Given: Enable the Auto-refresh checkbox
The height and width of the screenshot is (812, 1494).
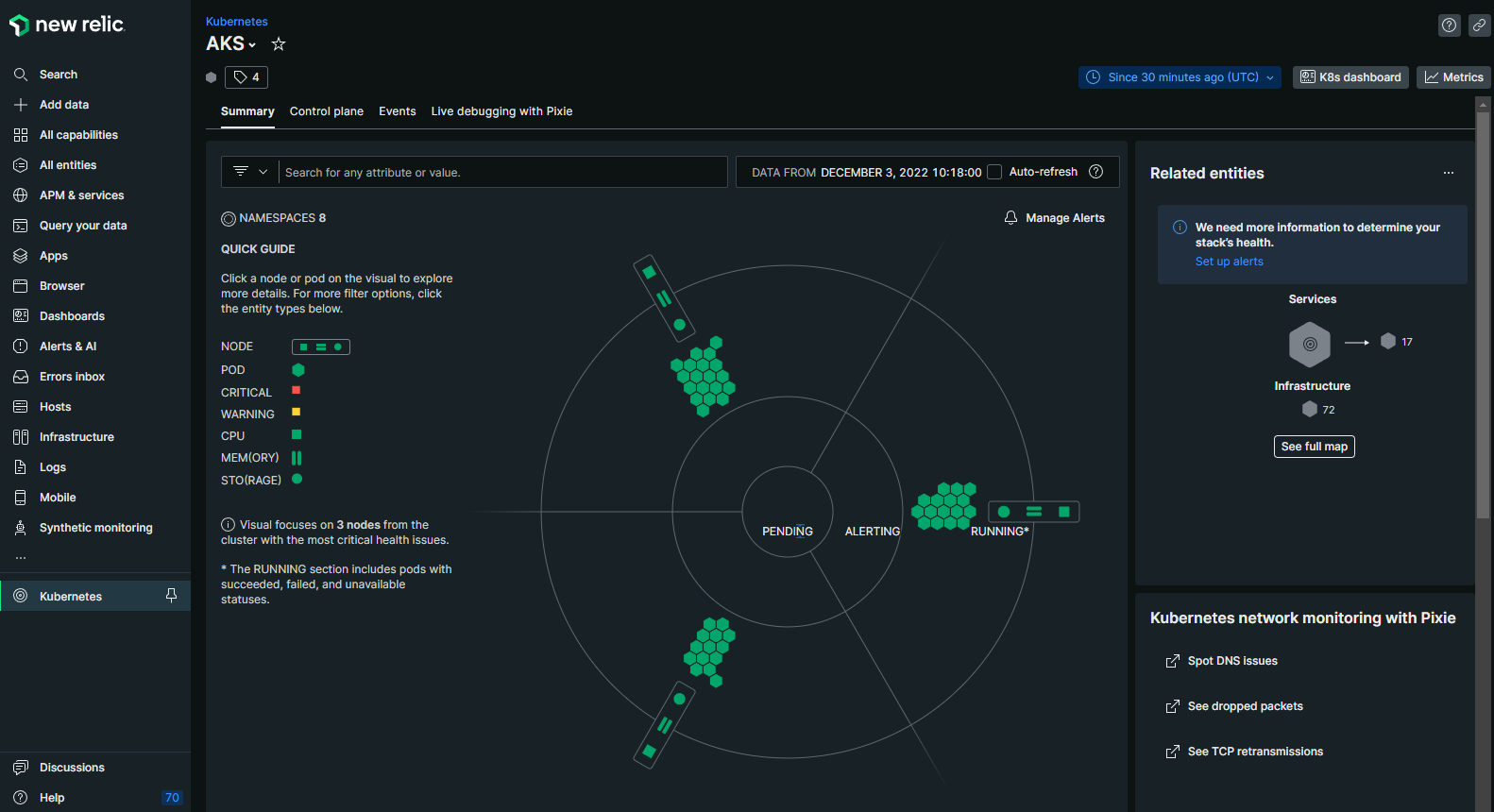Looking at the screenshot, I should click(x=994, y=172).
